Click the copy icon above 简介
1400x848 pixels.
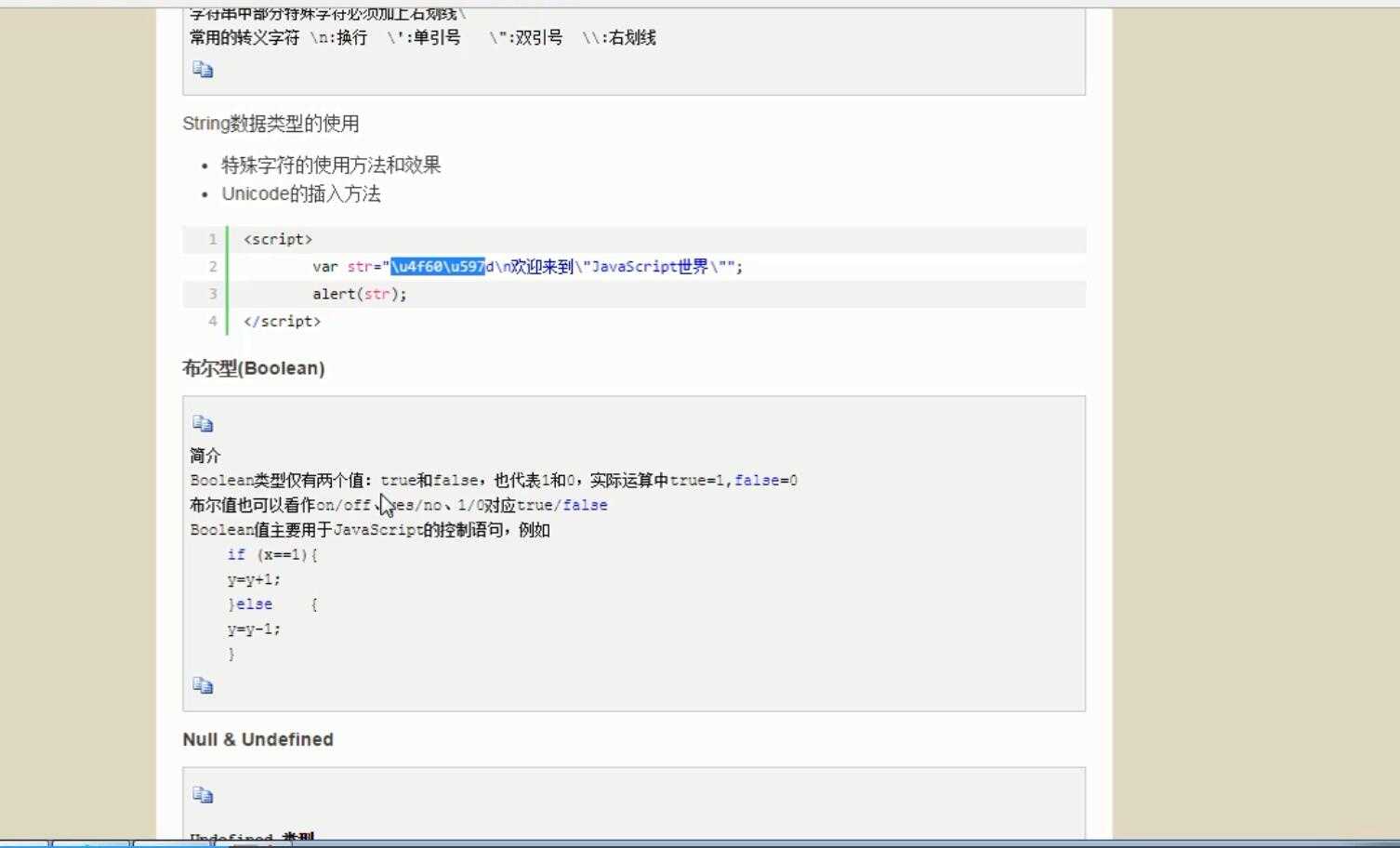(x=203, y=424)
